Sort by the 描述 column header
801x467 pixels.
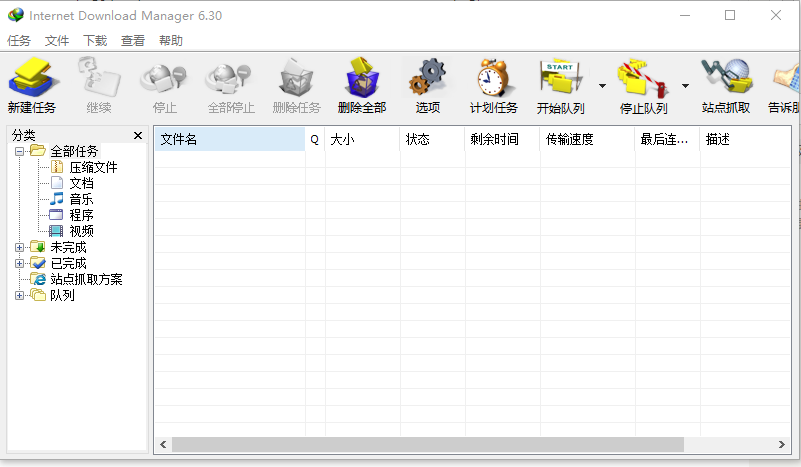pyautogui.click(x=745, y=139)
